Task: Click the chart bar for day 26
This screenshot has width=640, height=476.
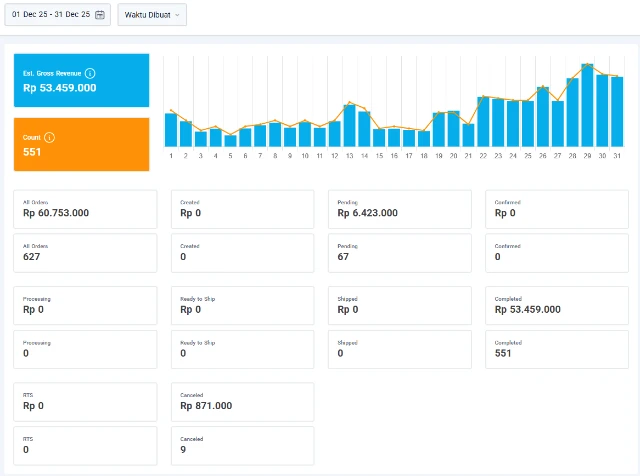Action: [x=542, y=117]
